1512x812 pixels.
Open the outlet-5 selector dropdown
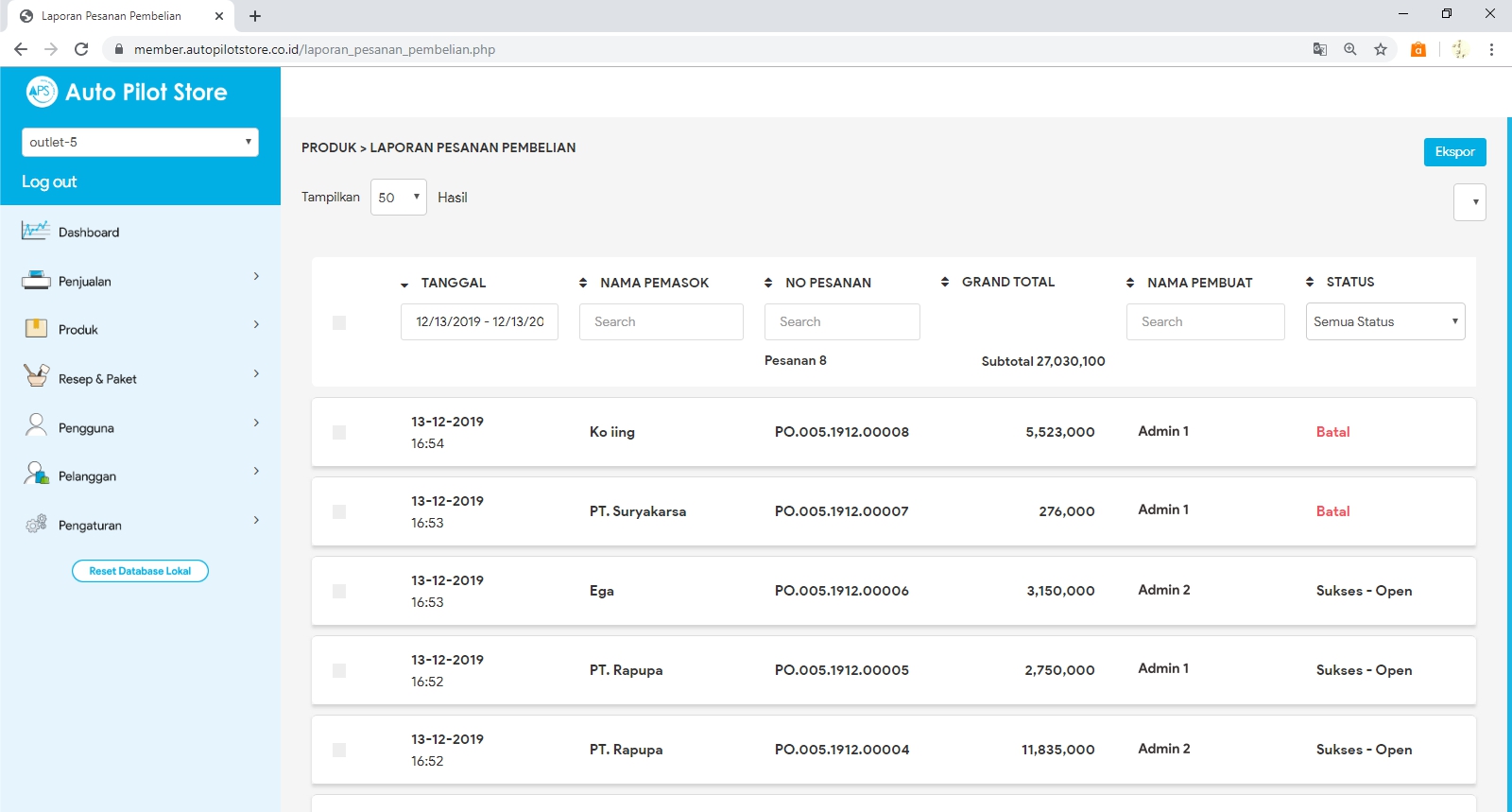pos(140,143)
